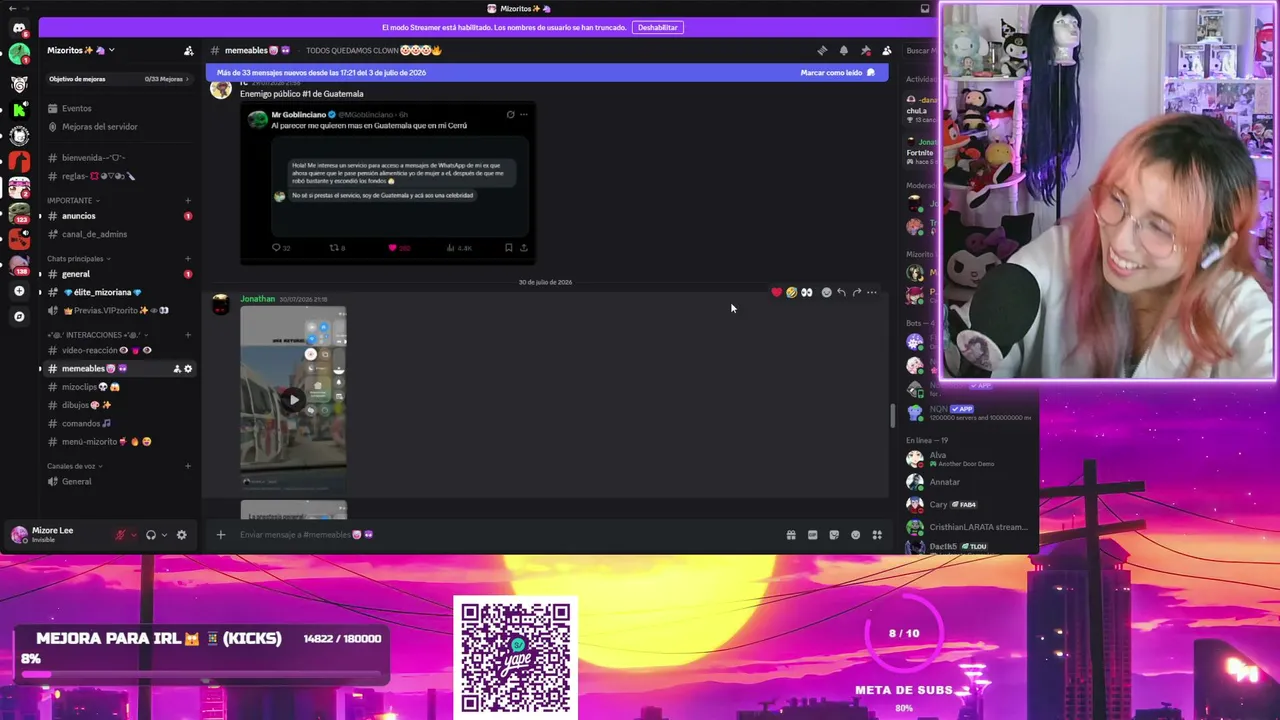
Task: Click Marcar como leído
Action: coord(838,73)
